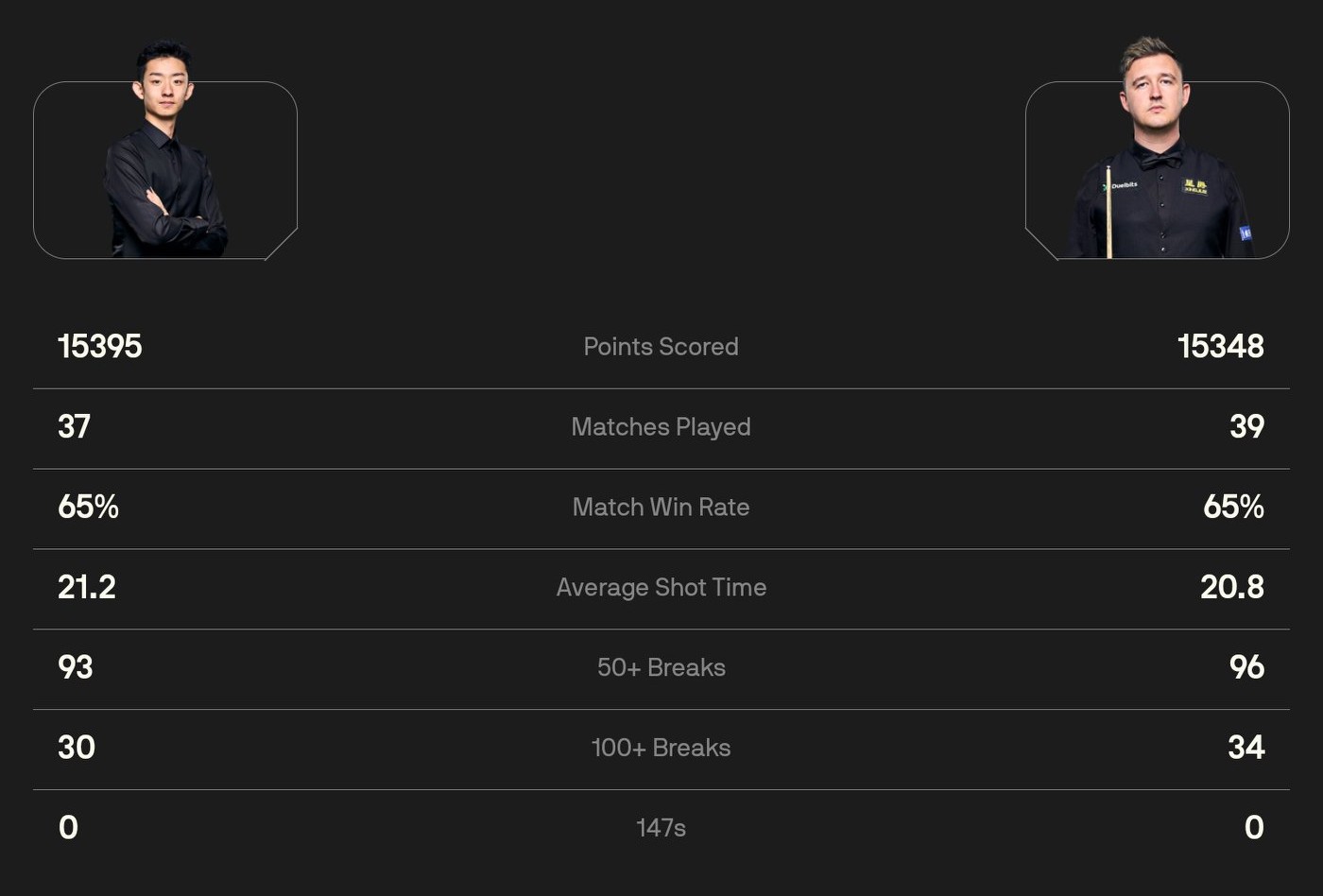Click the 39 matches played value

[x=1246, y=427]
